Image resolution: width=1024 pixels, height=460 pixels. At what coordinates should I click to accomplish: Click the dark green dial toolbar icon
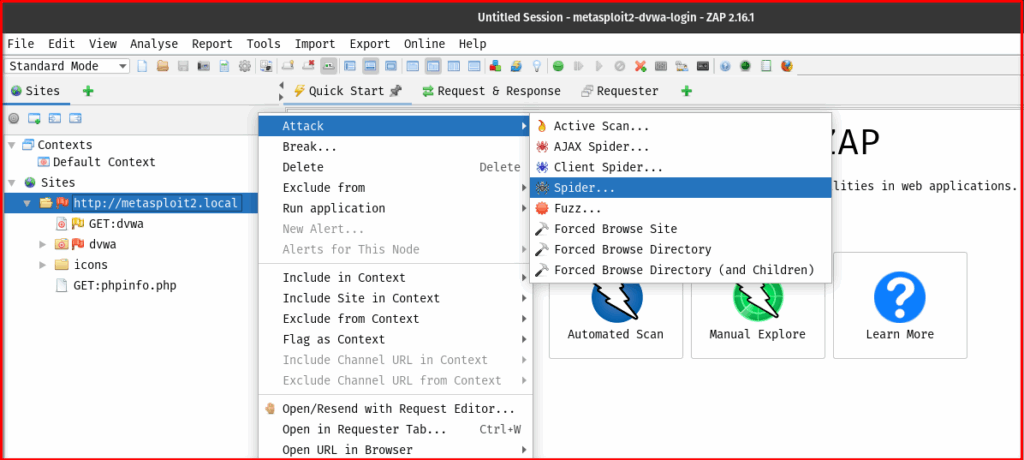(745, 66)
